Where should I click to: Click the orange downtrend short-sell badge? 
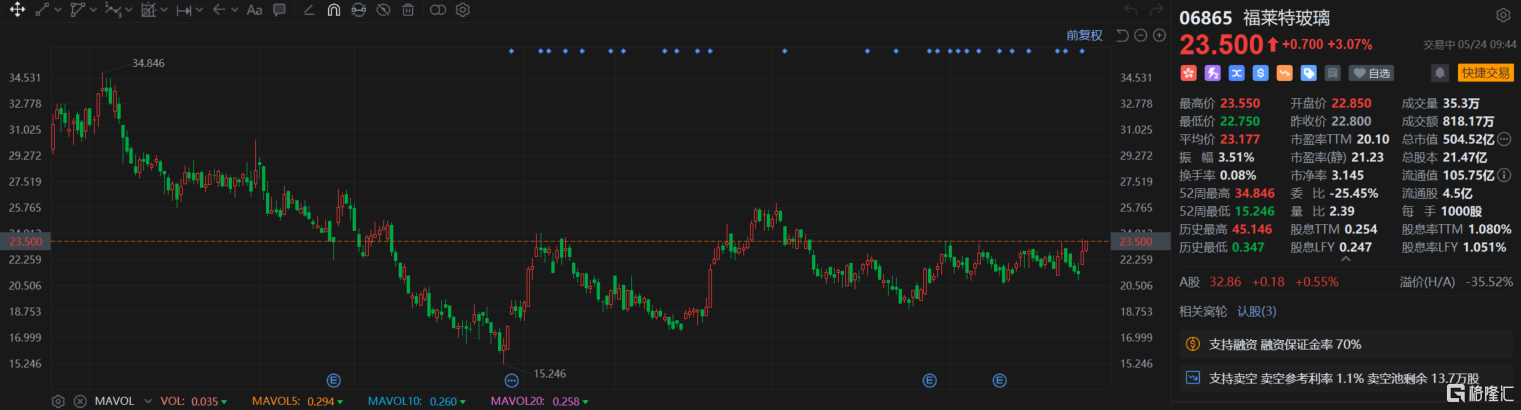pyautogui.click(x=1284, y=73)
